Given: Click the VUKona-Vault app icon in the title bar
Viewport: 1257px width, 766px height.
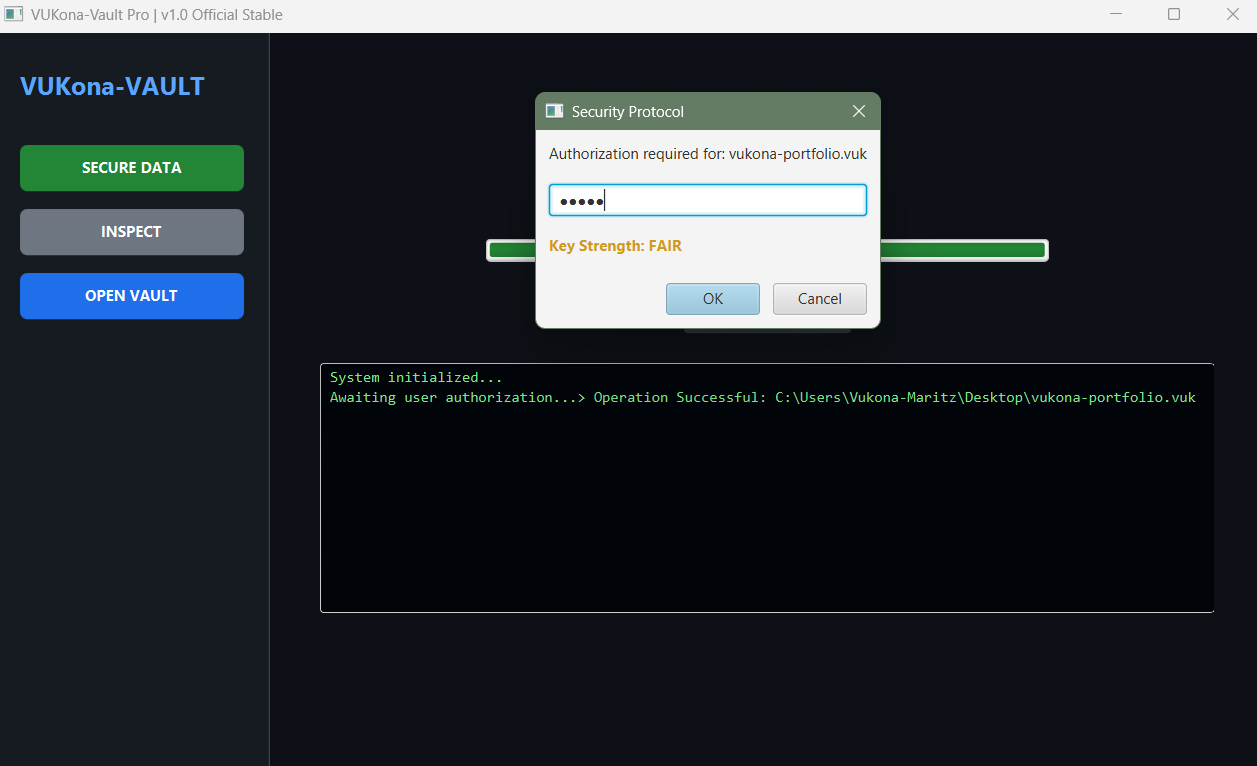Looking at the screenshot, I should click(12, 14).
